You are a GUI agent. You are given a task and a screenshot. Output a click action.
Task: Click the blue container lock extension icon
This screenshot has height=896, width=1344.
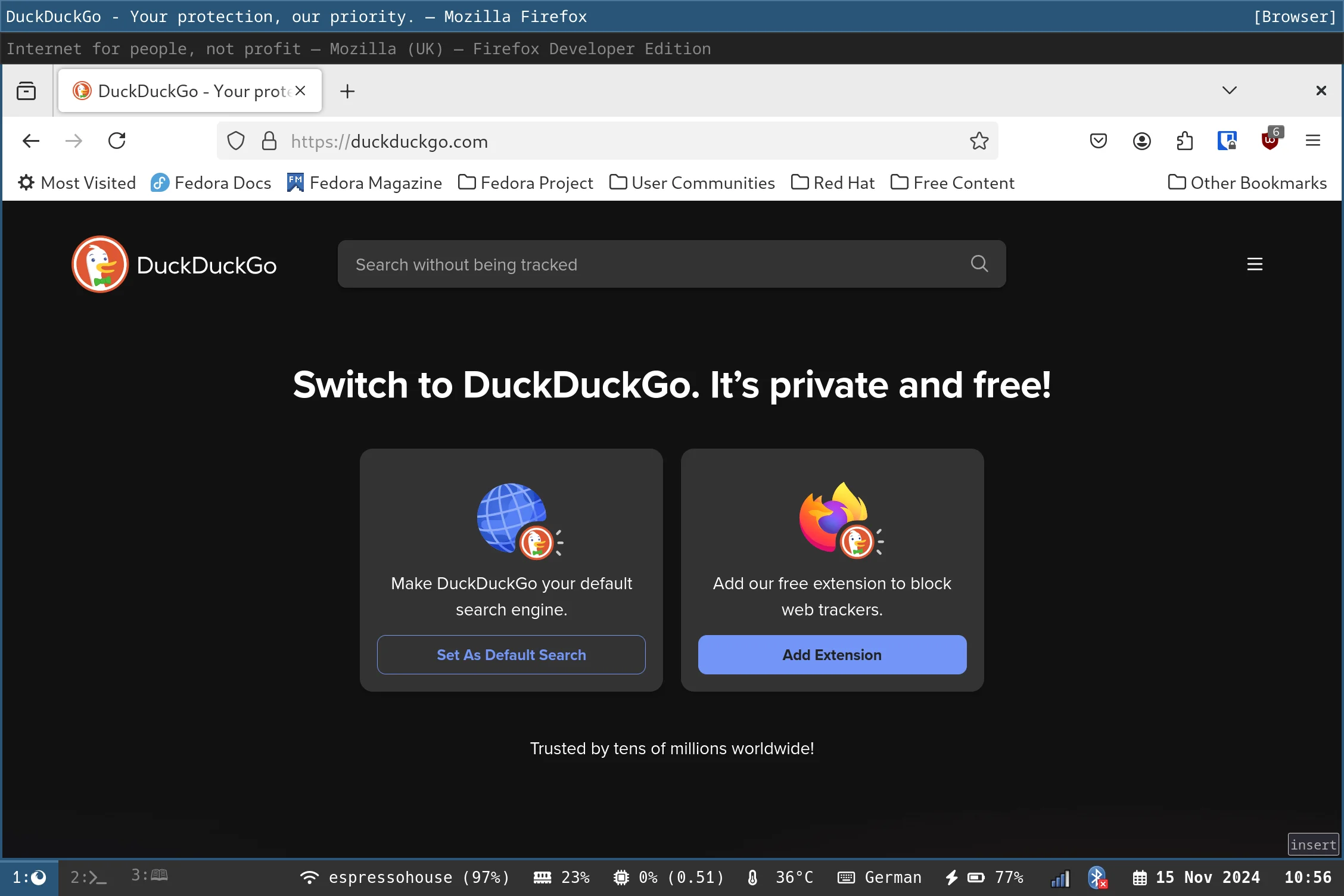[1227, 141]
